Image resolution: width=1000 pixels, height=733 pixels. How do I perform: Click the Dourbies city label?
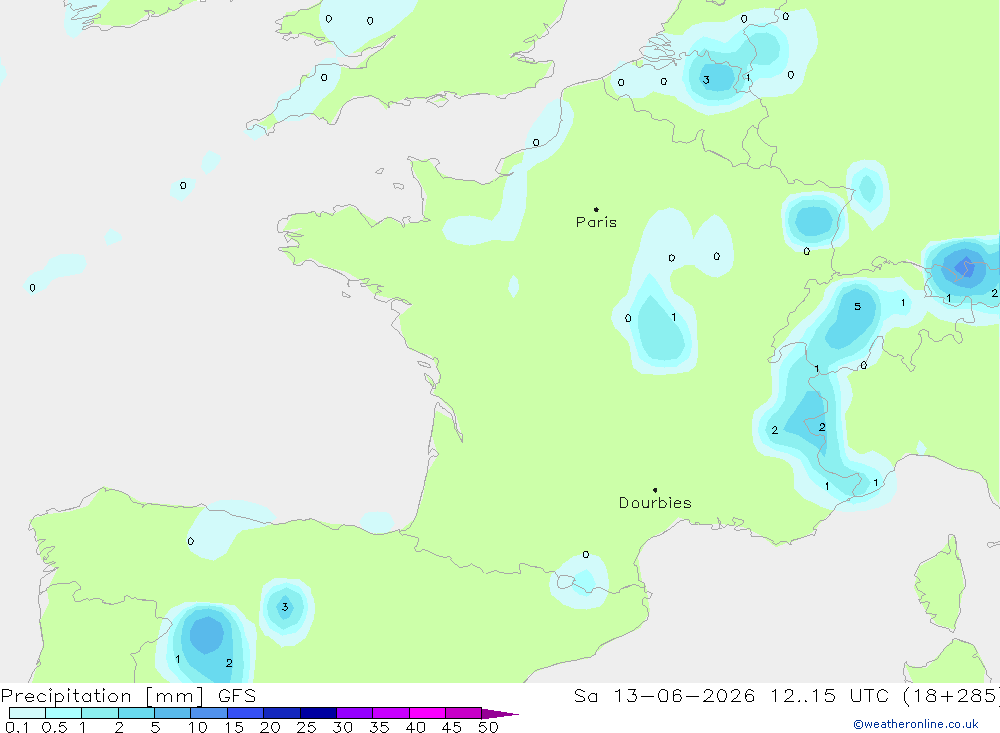click(655, 503)
